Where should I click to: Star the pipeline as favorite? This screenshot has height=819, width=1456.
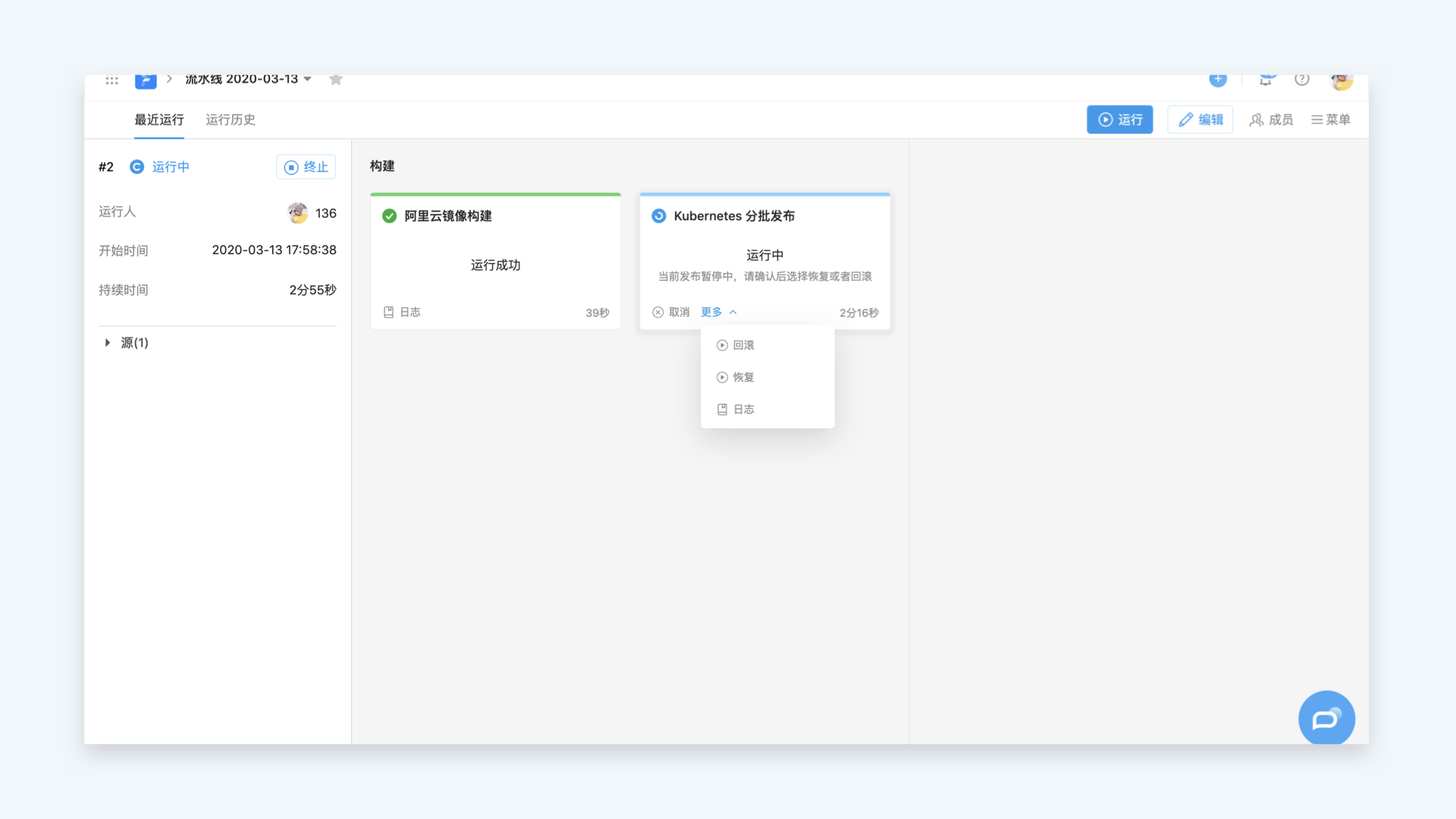336,79
